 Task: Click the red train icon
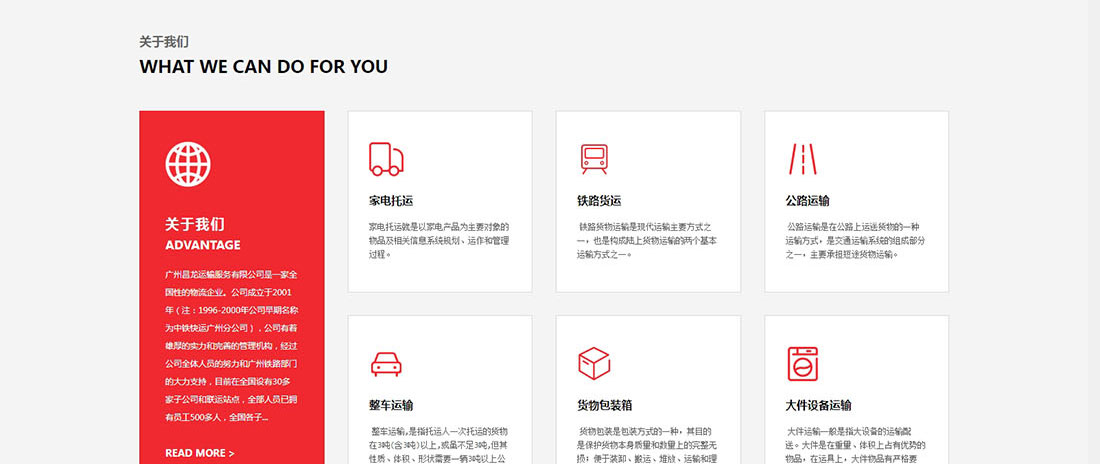point(594,159)
